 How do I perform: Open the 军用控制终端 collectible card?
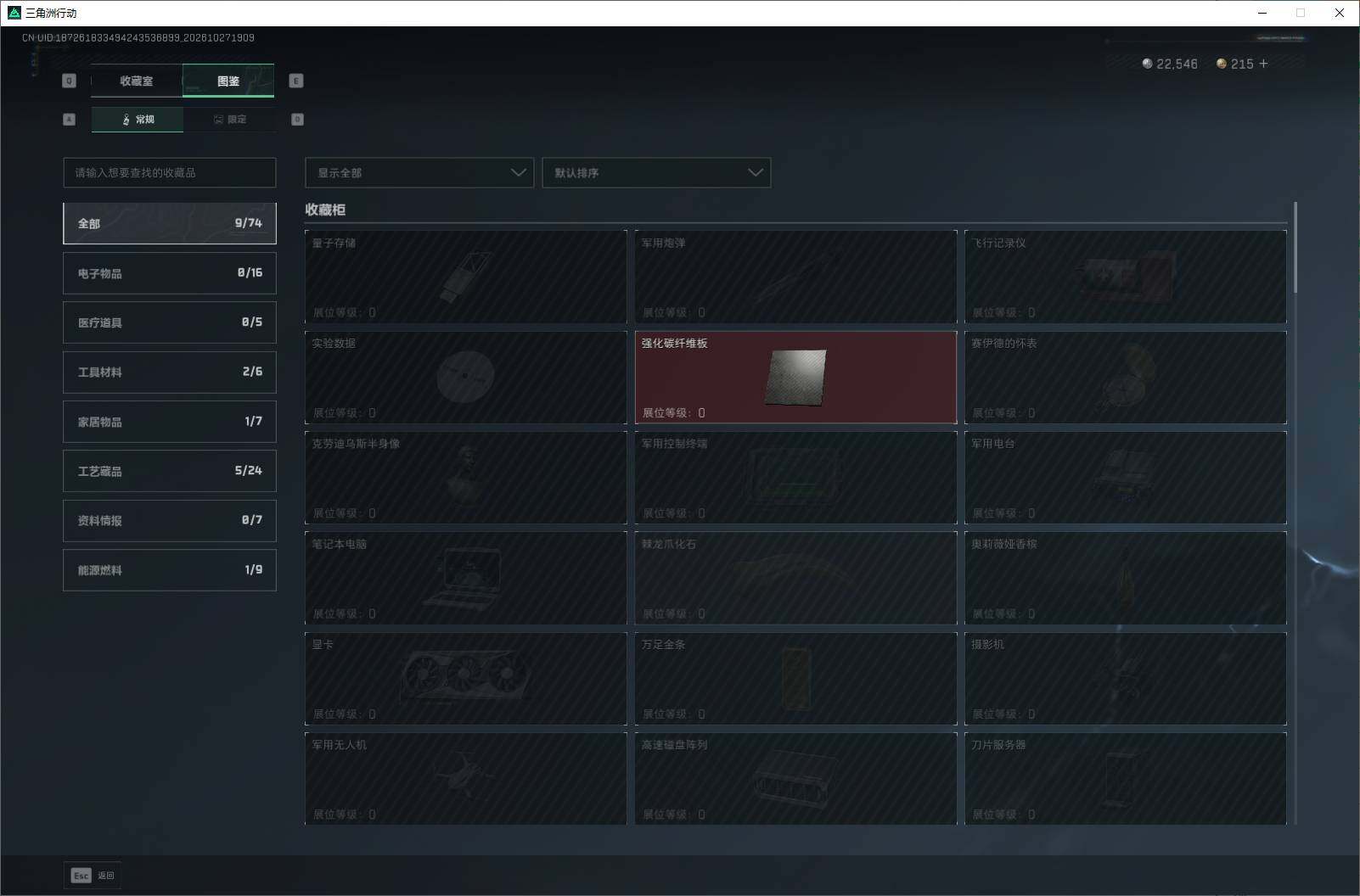795,478
